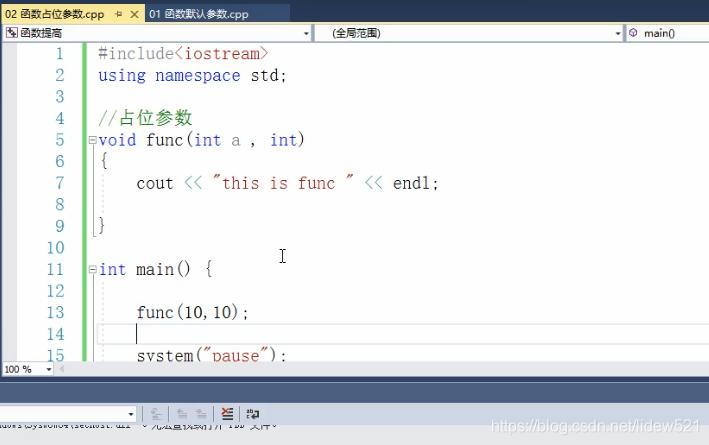The height and width of the screenshot is (445, 709).
Task: Collapse the void func block on line 5
Action: click(92, 140)
